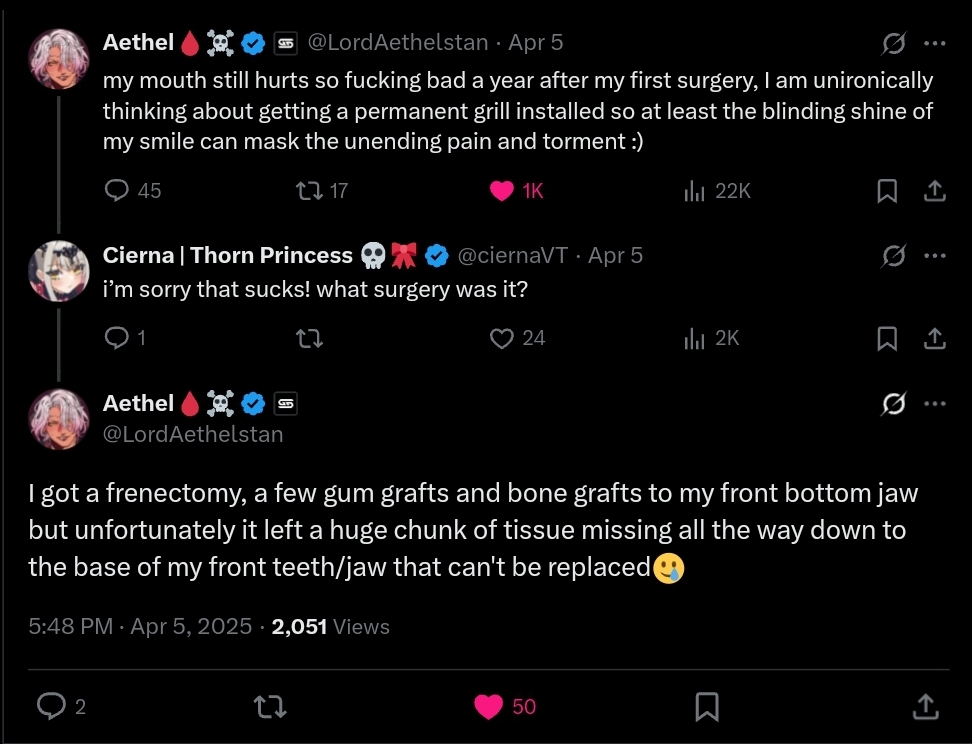Bookmark Aethel's first tweet
The height and width of the screenshot is (744, 972).
886,190
